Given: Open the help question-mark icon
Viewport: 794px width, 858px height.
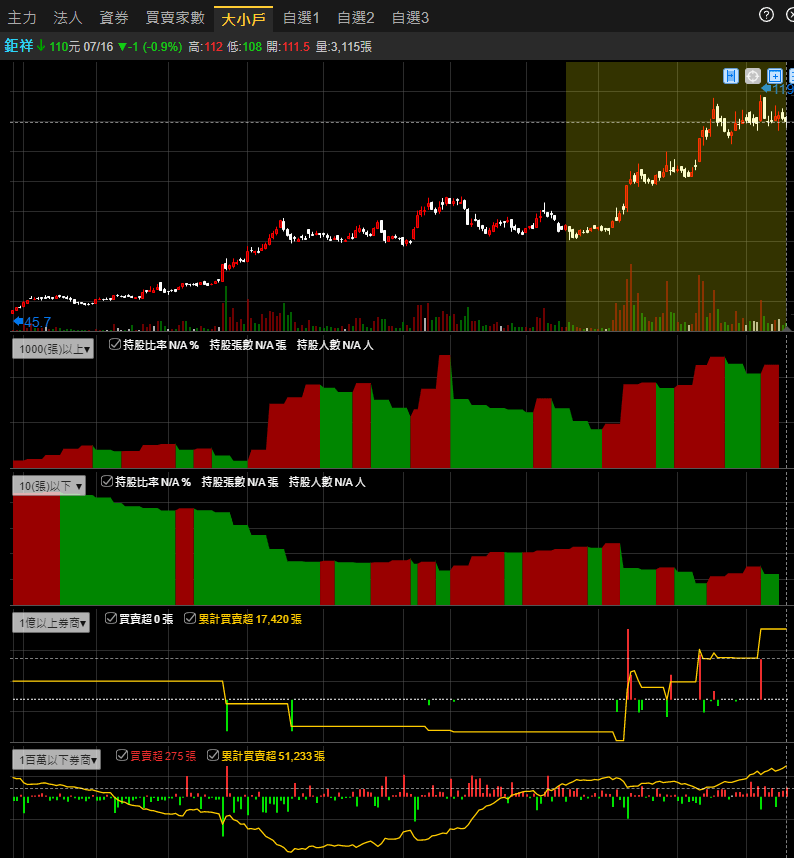Looking at the screenshot, I should coord(766,15).
